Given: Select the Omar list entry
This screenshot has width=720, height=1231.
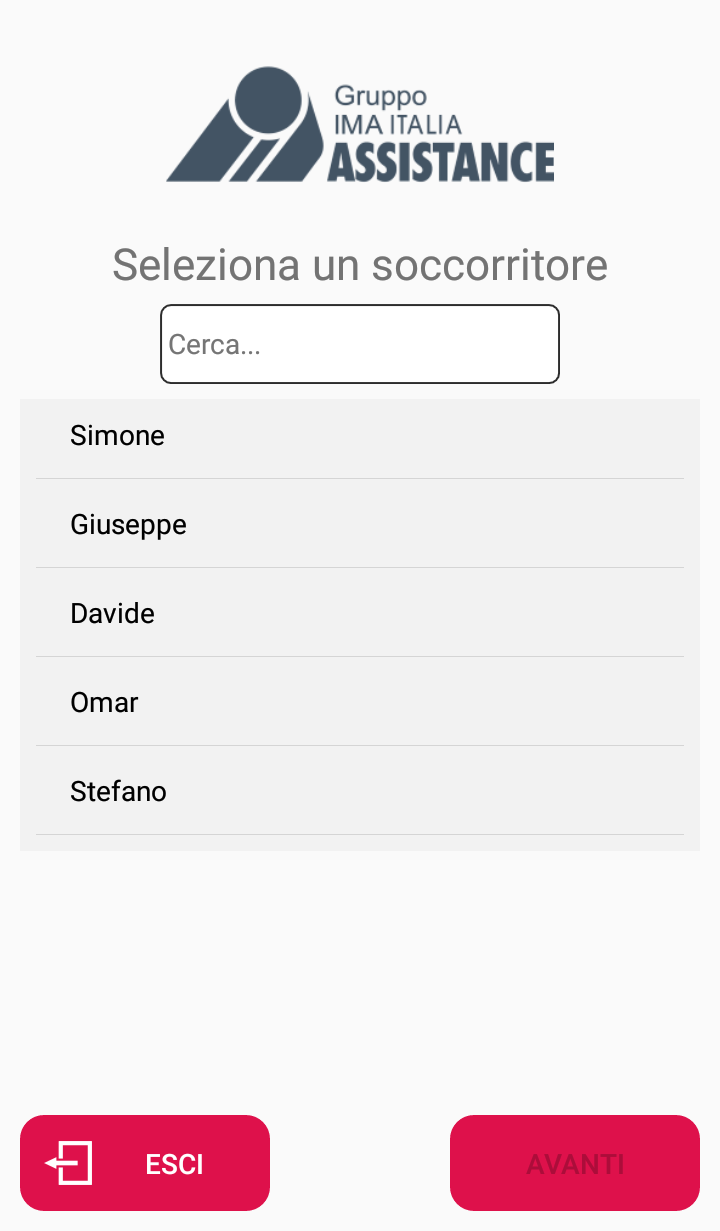Looking at the screenshot, I should click(104, 703).
